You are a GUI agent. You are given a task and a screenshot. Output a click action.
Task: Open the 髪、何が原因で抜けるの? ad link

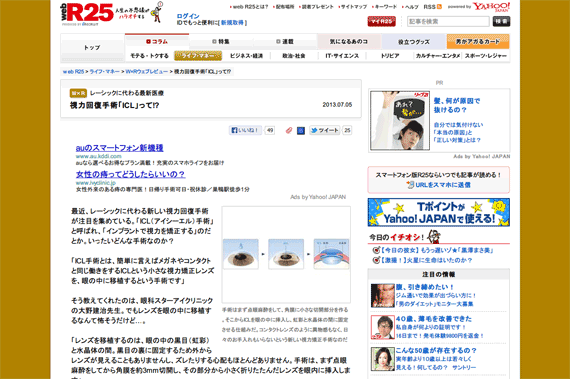click(457, 105)
